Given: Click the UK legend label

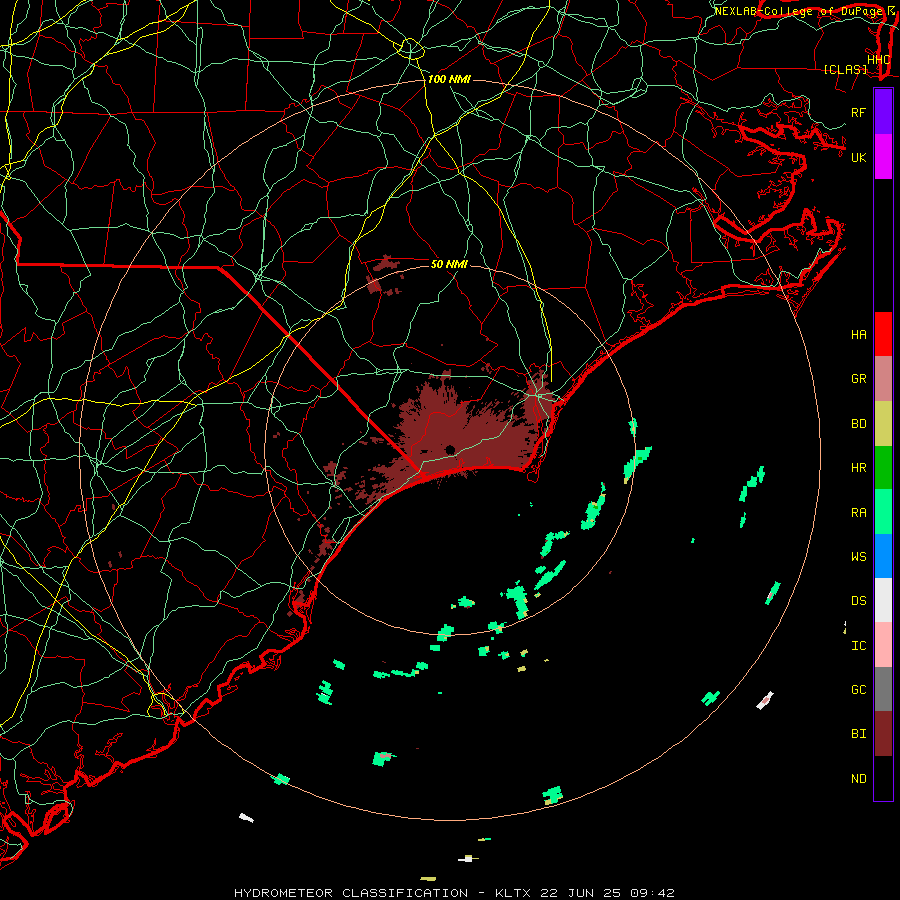Looking at the screenshot, I should tap(858, 157).
